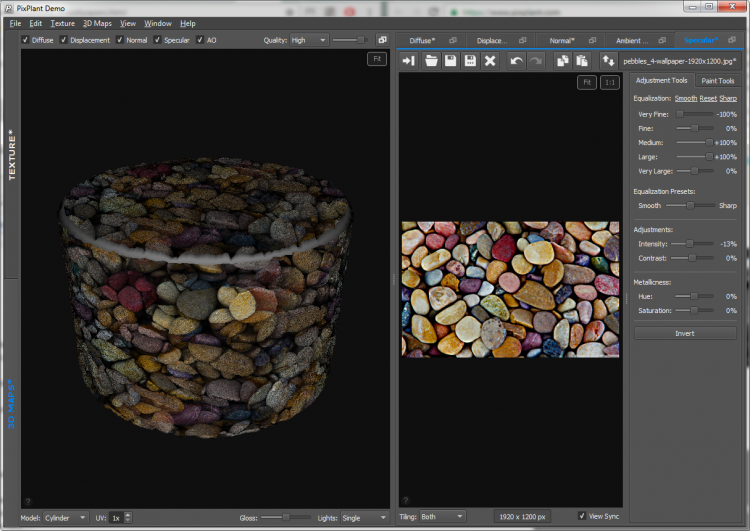Open the Lights dropdown set to Single
The image size is (750, 531).
(x=364, y=517)
